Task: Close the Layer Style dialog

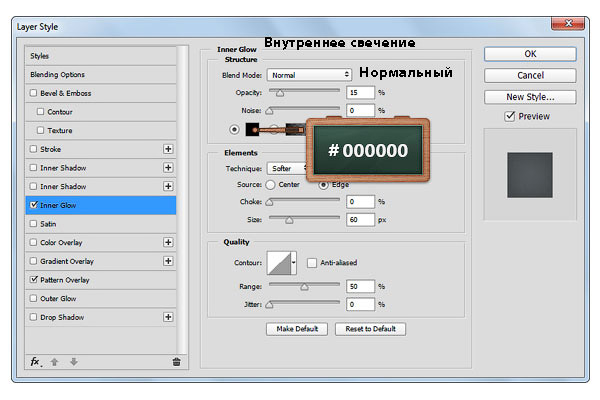Action: point(568,23)
